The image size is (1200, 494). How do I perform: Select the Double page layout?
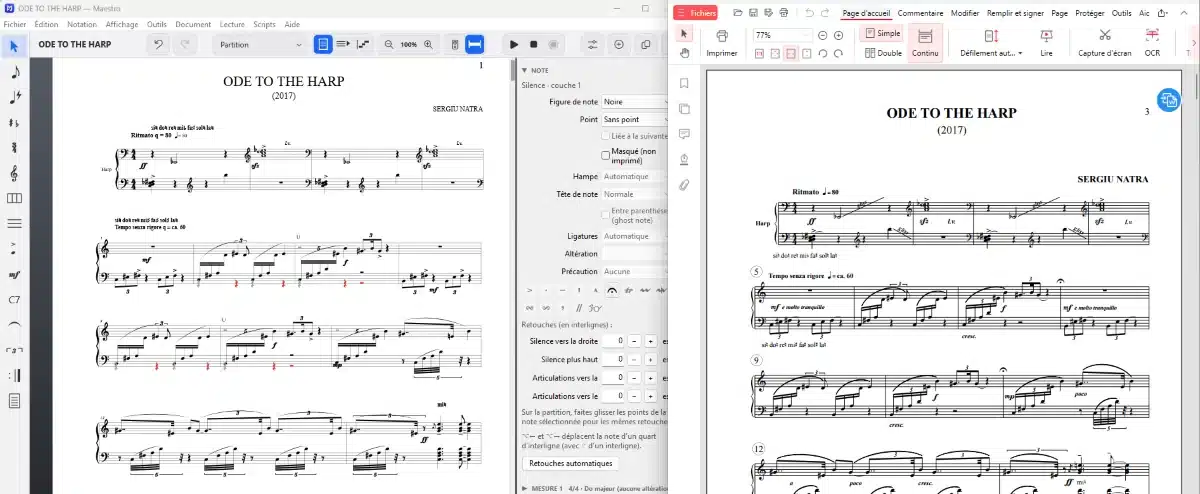(x=882, y=53)
